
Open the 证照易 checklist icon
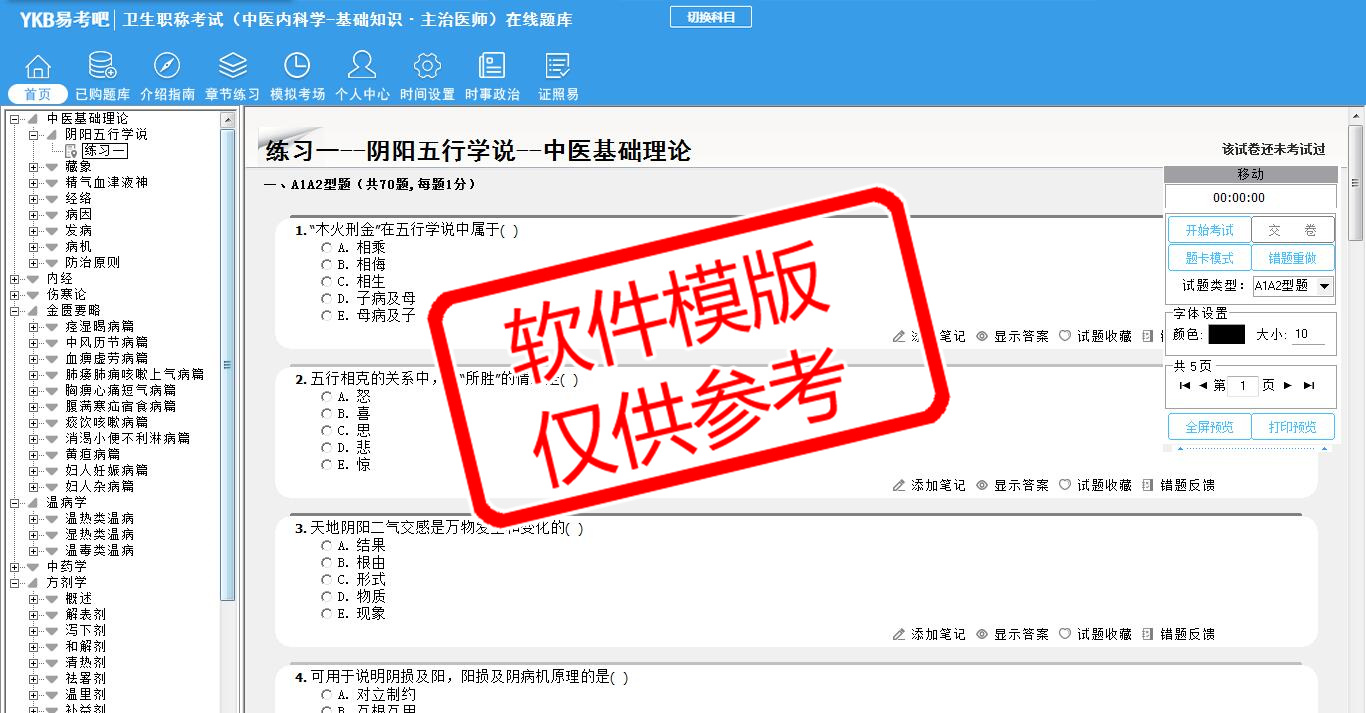558,67
